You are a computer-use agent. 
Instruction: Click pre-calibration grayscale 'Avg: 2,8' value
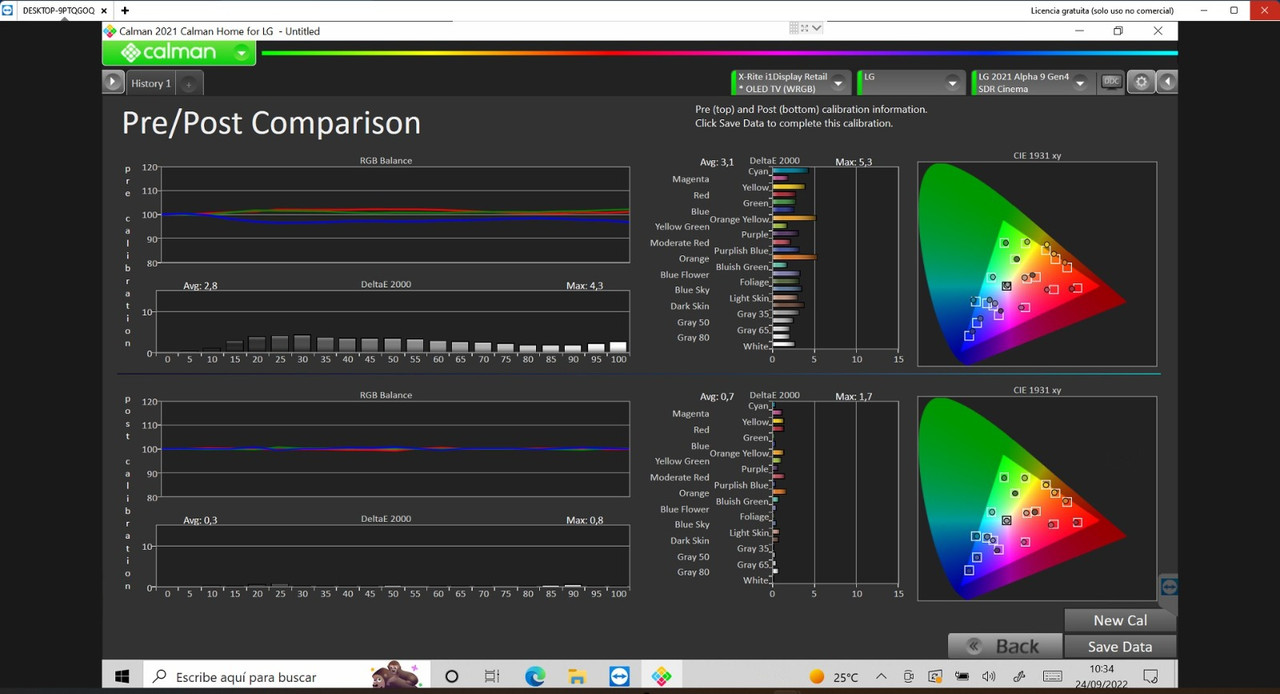click(200, 285)
